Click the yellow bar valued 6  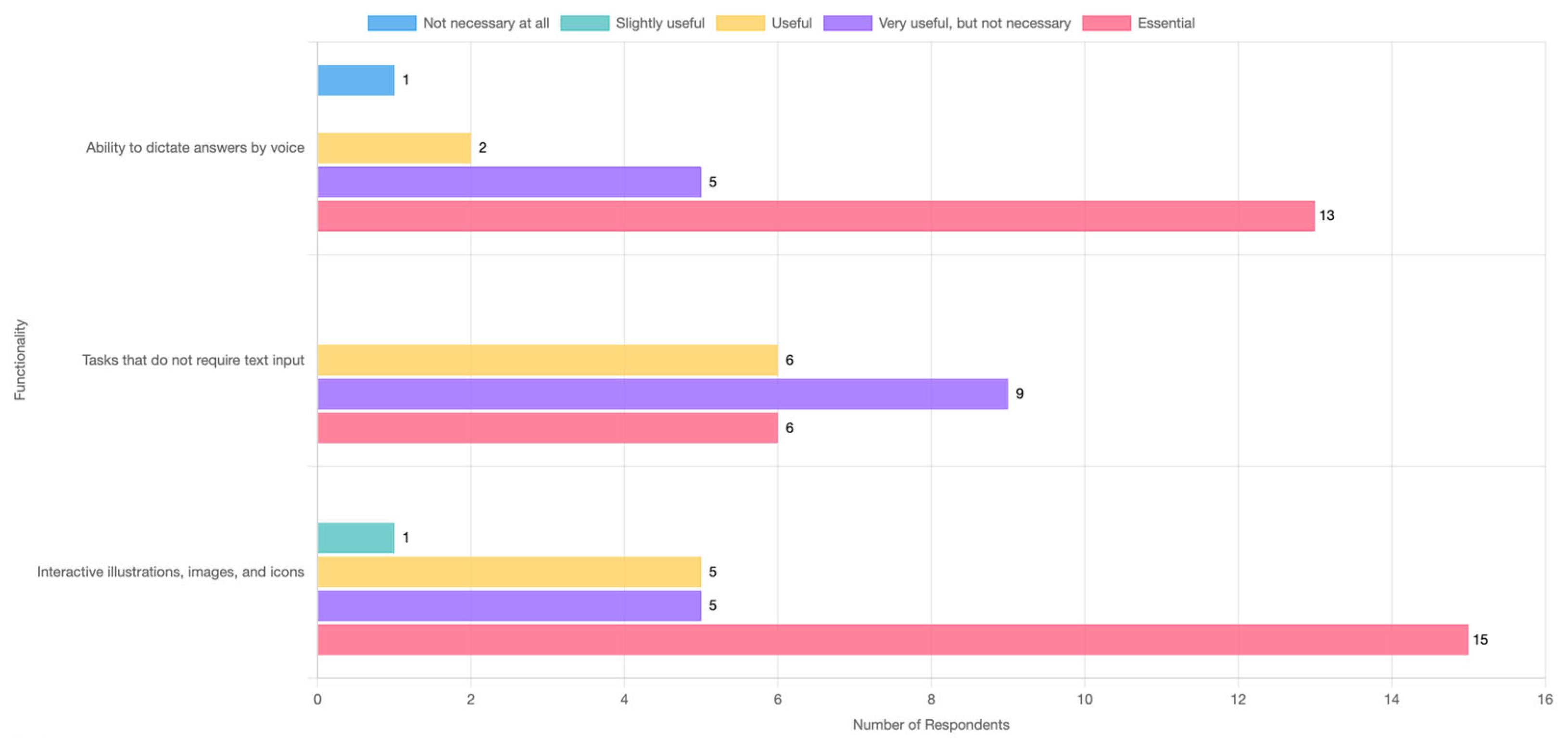[547, 360]
